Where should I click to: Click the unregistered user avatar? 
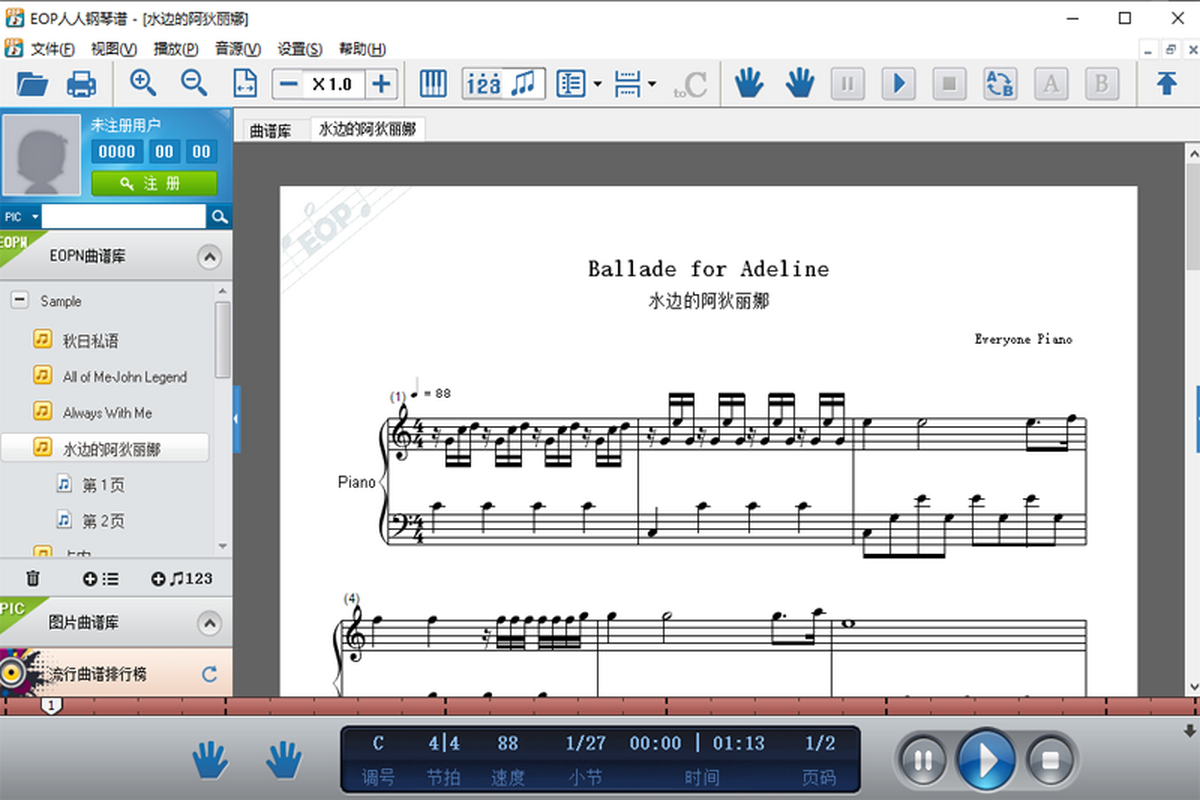pyautogui.click(x=42, y=155)
